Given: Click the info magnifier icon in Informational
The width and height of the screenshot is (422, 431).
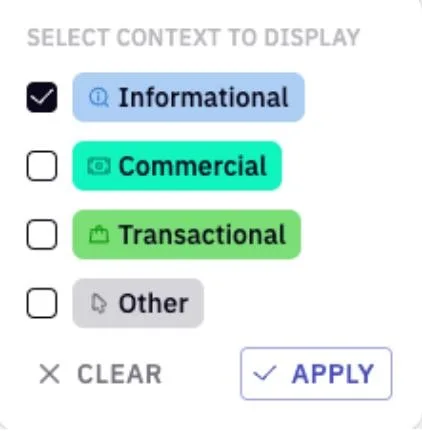Looking at the screenshot, I should tap(99, 98).
